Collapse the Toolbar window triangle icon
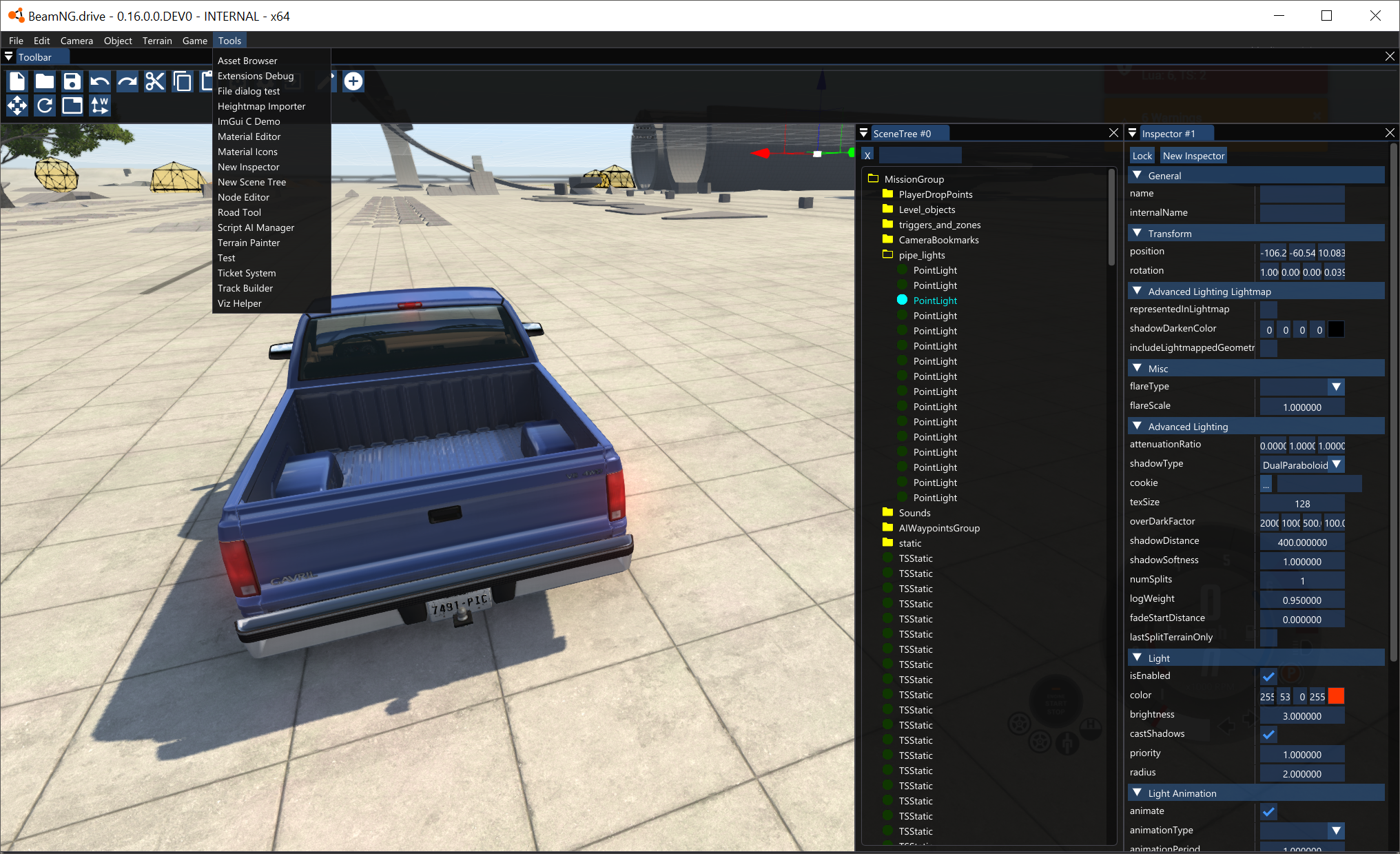Viewport: 1400px width, 854px height. coord(9,57)
